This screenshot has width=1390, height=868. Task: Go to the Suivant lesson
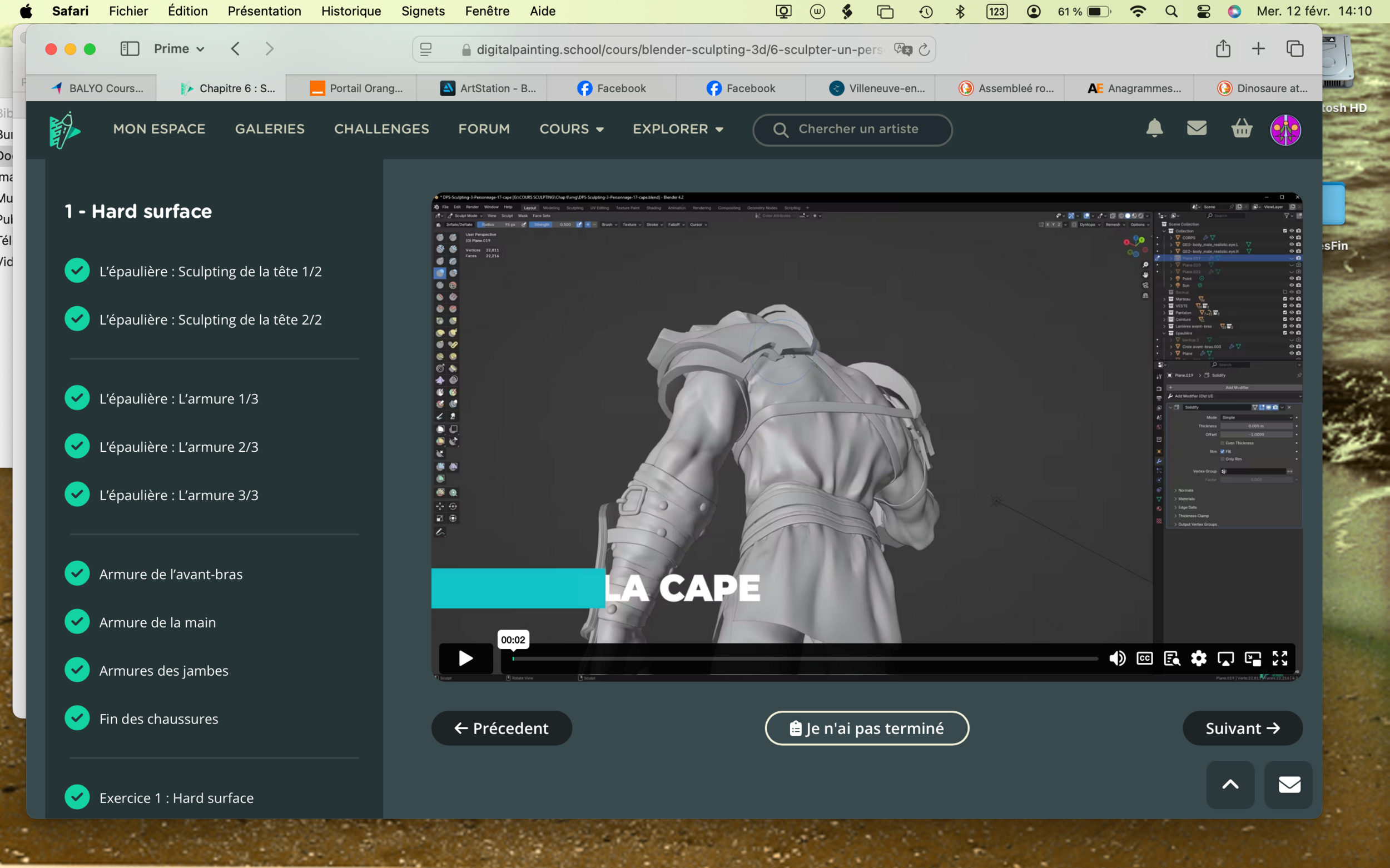coord(1242,728)
